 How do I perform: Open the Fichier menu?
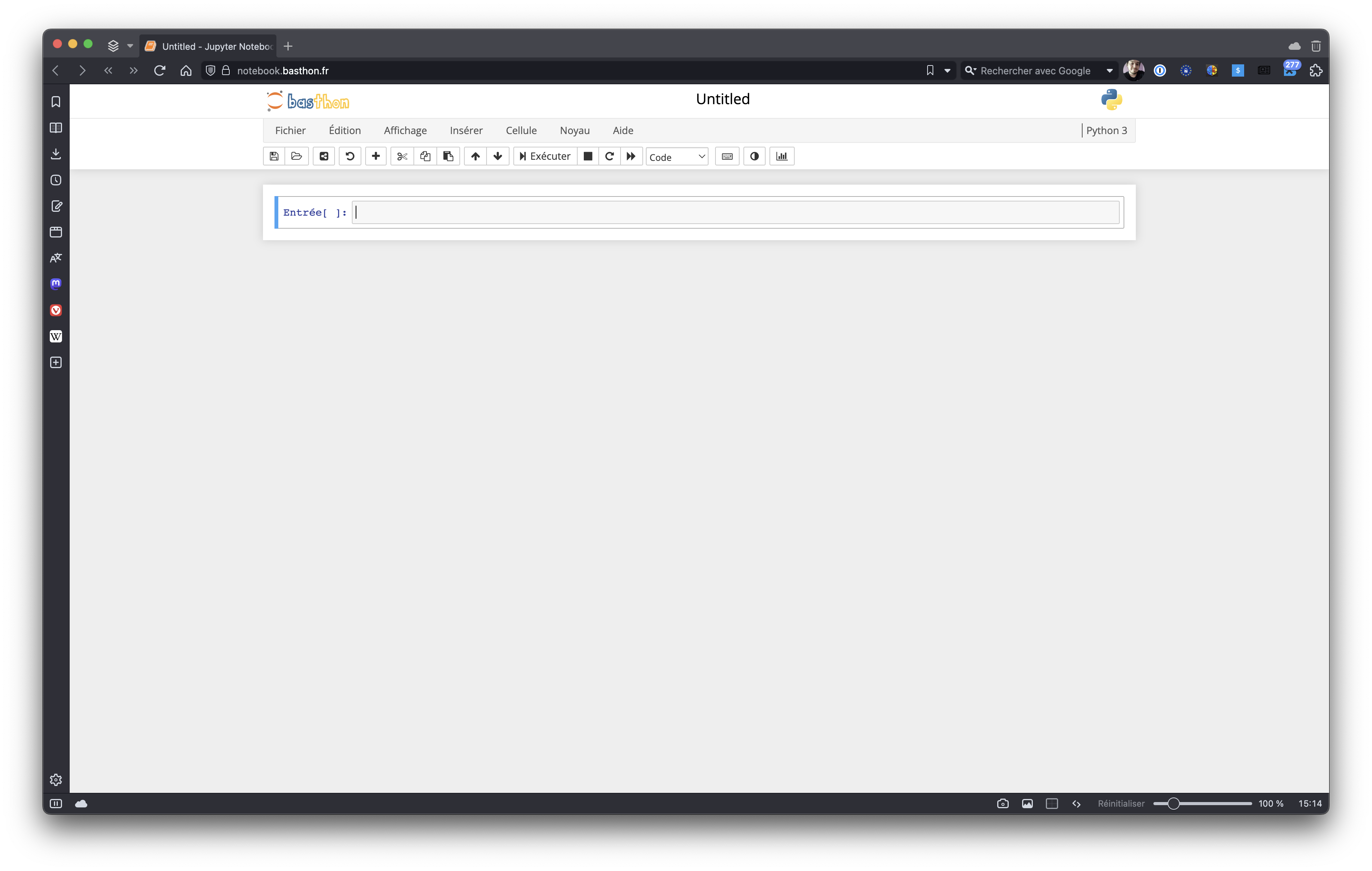(290, 131)
